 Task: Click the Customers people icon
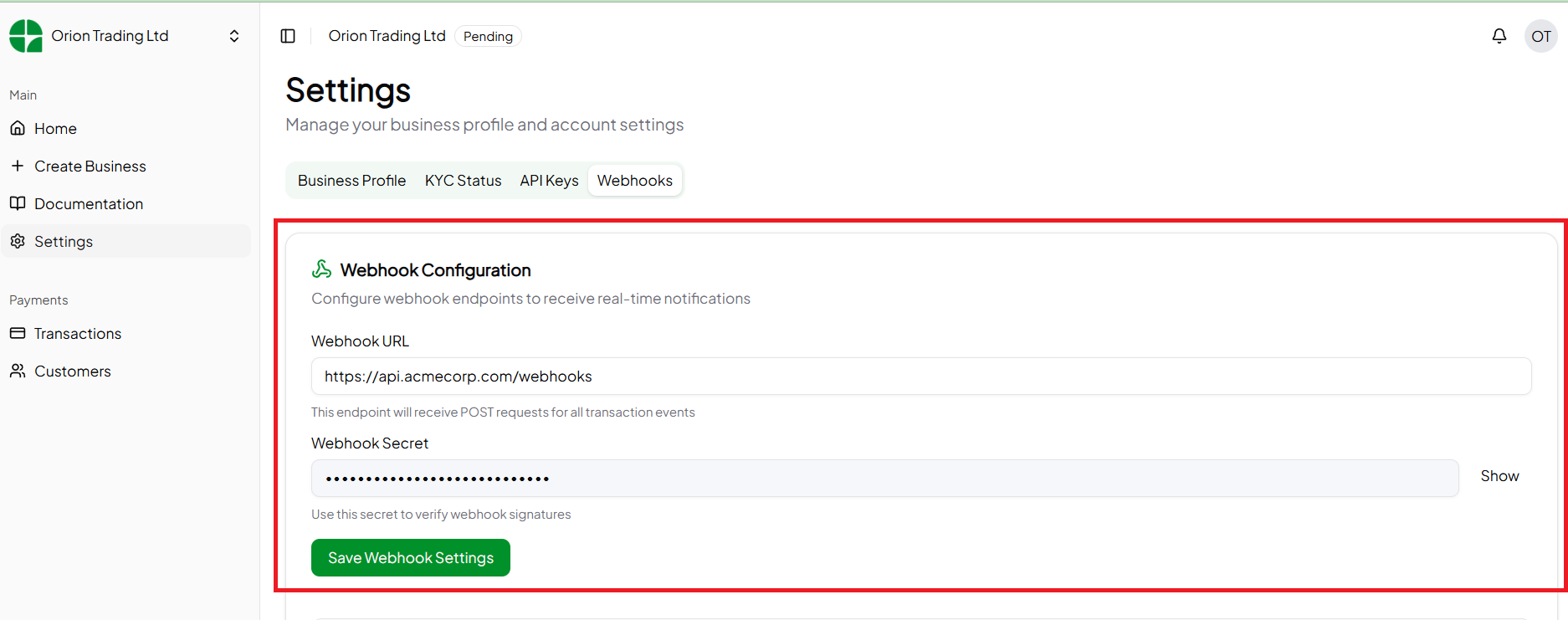coord(18,371)
